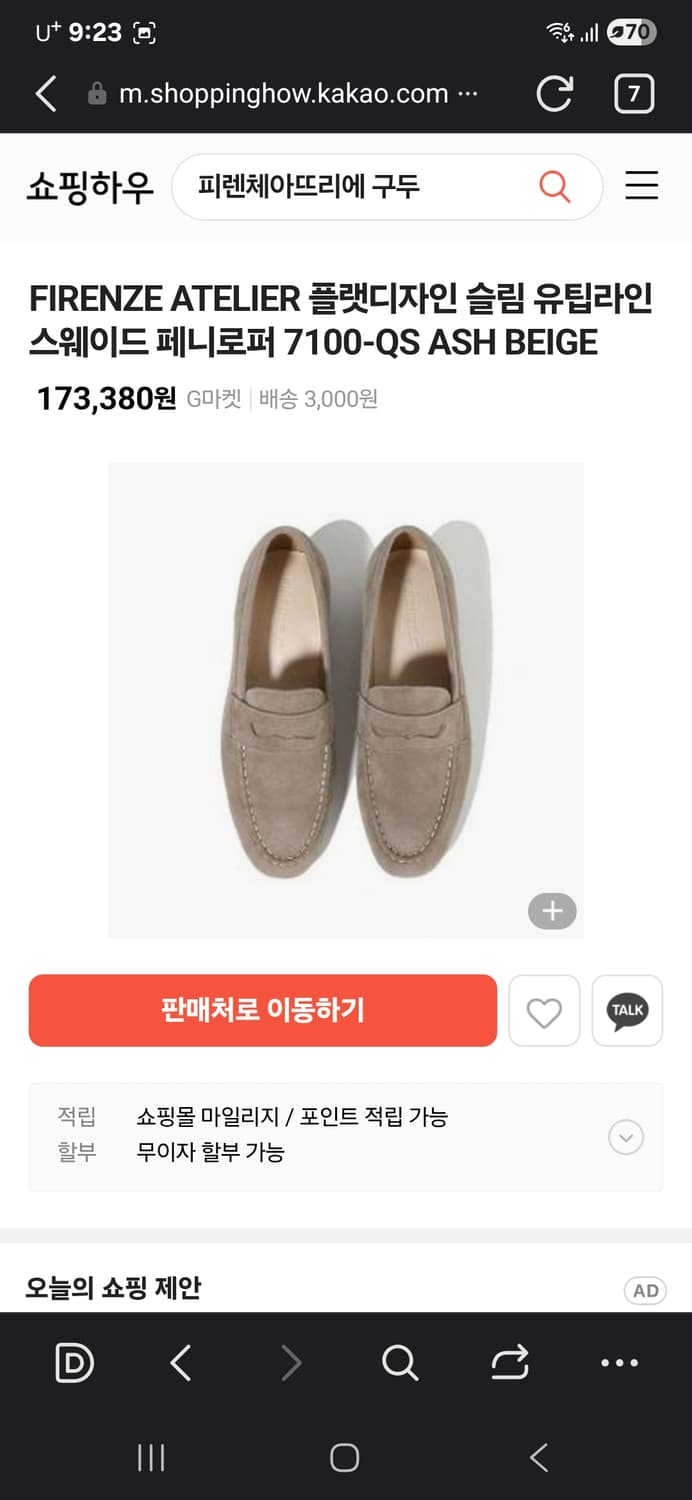This screenshot has width=692, height=1500.
Task: Open the Daum D icon in bottom toolbar
Action: [74, 1362]
